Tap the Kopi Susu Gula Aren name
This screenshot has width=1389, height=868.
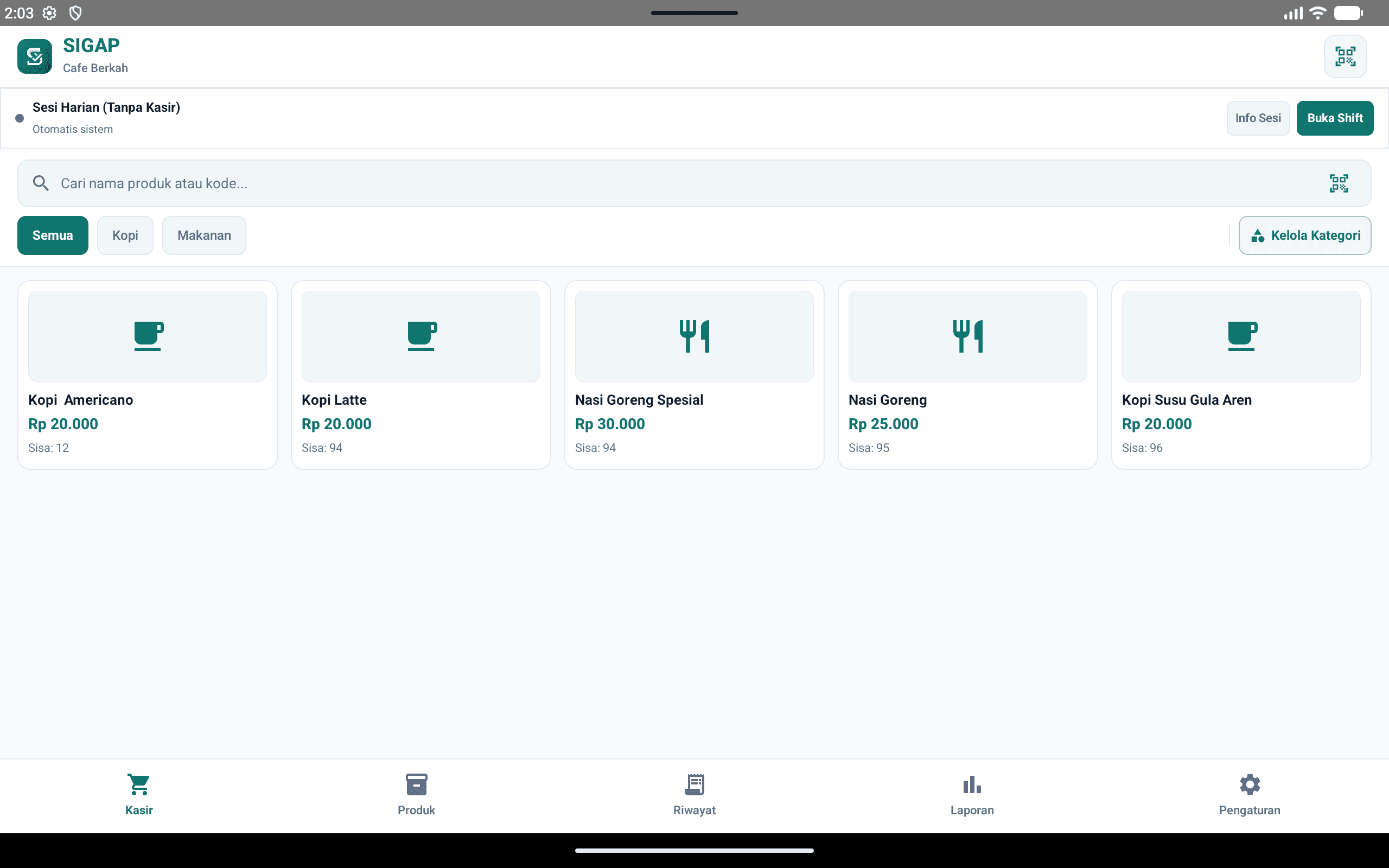click(1187, 400)
